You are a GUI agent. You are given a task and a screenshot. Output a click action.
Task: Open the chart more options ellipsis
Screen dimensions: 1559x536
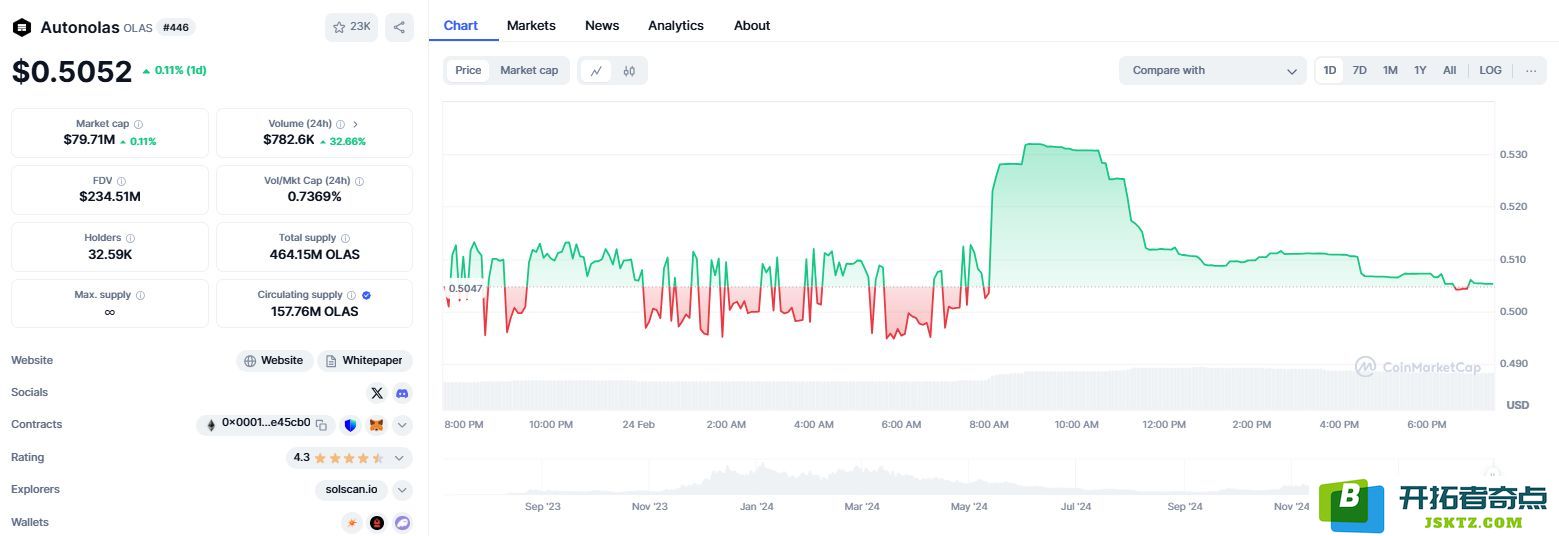pos(1530,70)
